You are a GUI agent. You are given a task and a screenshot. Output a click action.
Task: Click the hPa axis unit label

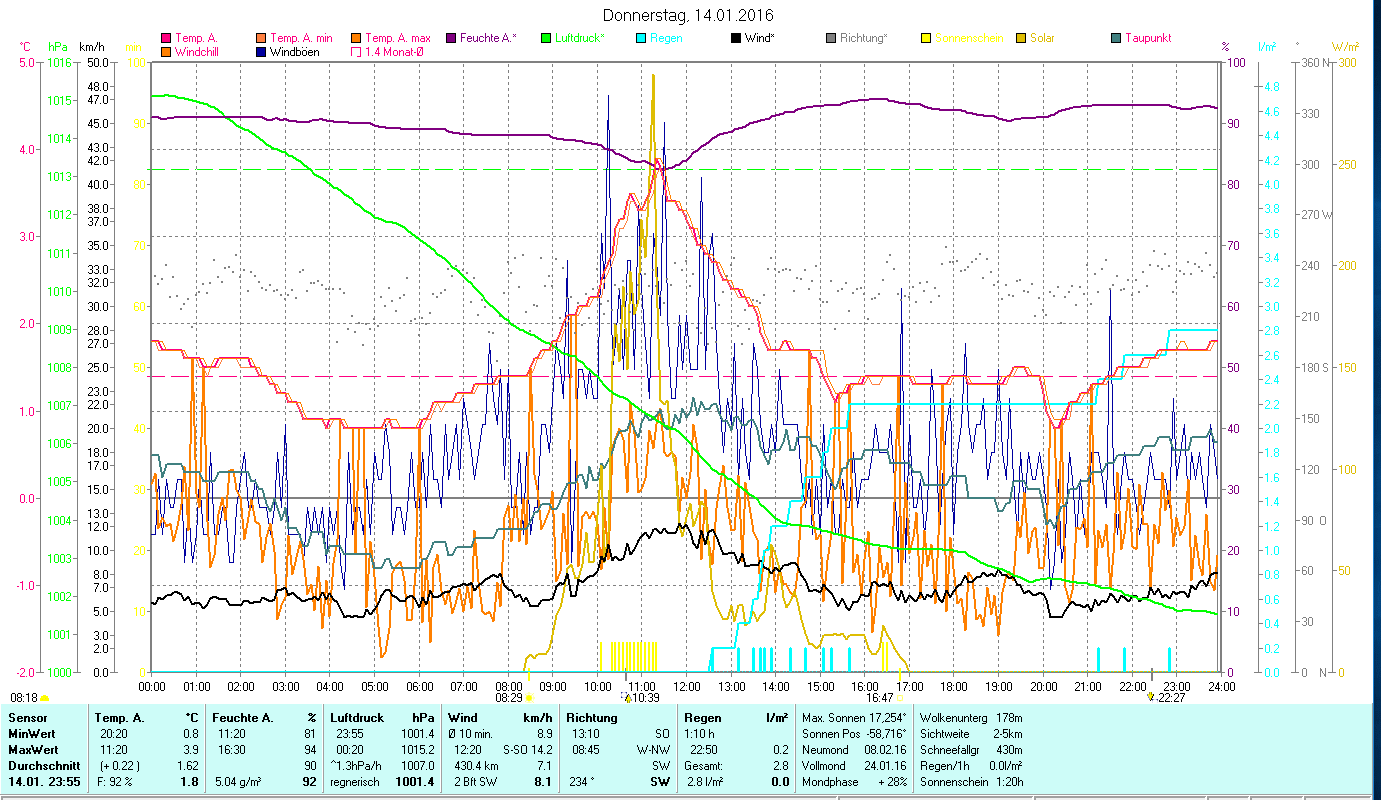coord(58,47)
